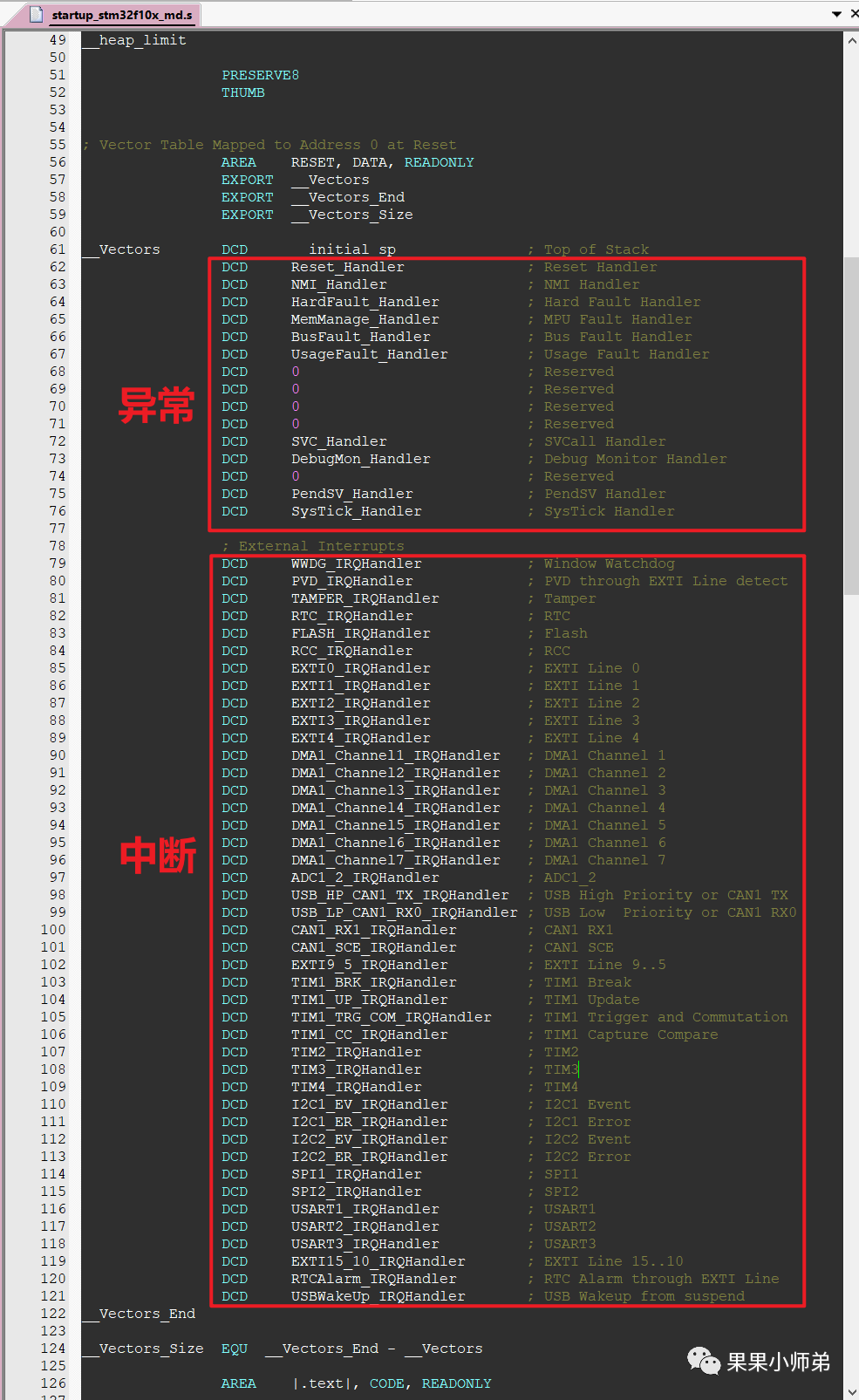Click EXTI0_IRQHandler text
The image size is (859, 1400).
click(x=360, y=668)
